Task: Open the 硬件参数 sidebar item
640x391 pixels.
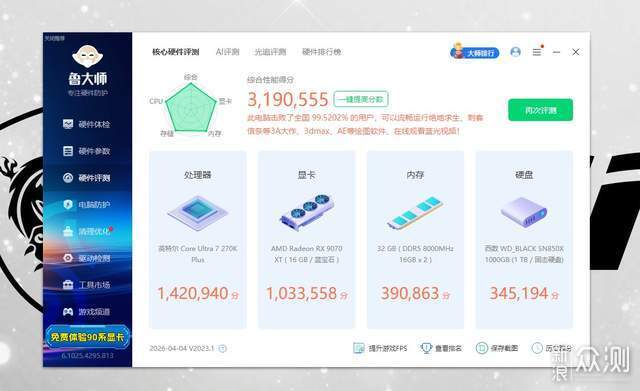Action: click(87, 151)
